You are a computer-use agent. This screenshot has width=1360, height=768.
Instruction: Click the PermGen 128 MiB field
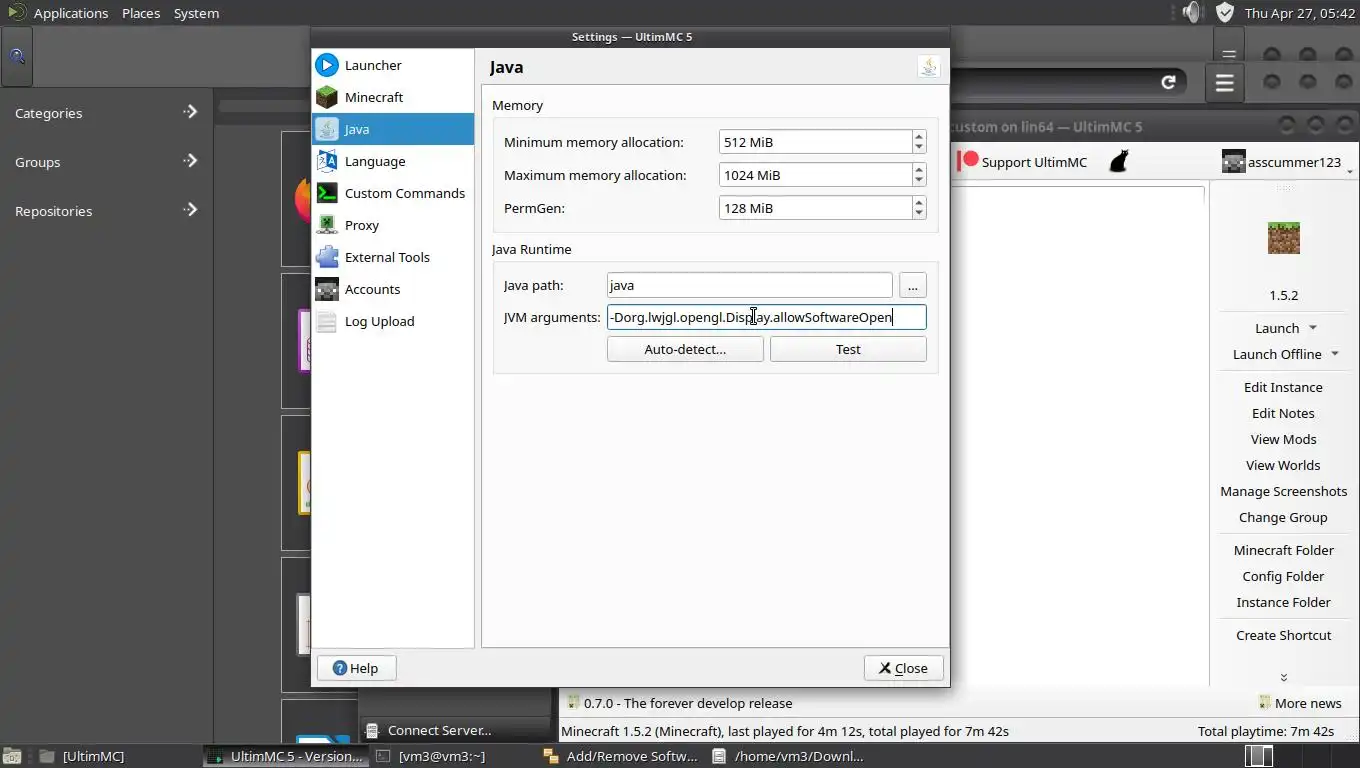coord(815,208)
